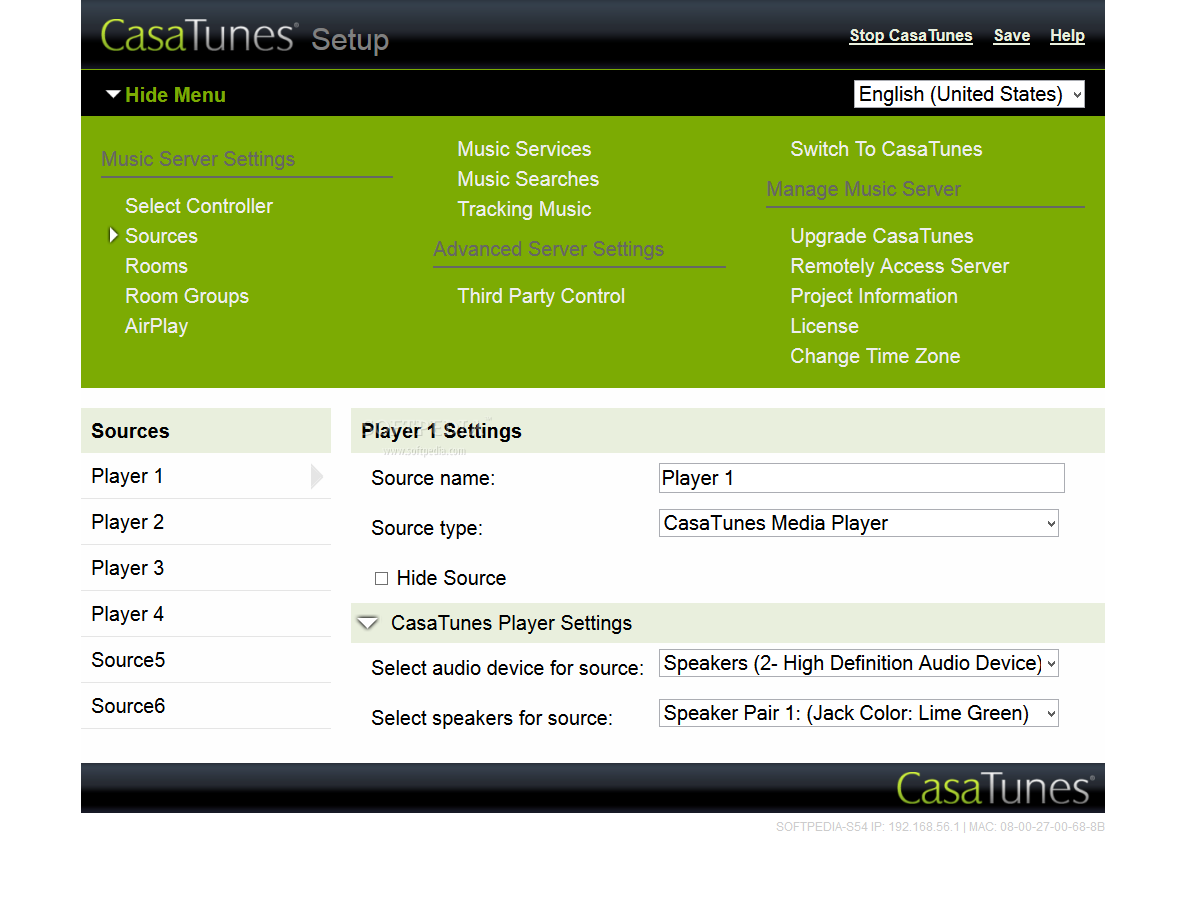Open the language dropdown English (United States)

coord(969,94)
